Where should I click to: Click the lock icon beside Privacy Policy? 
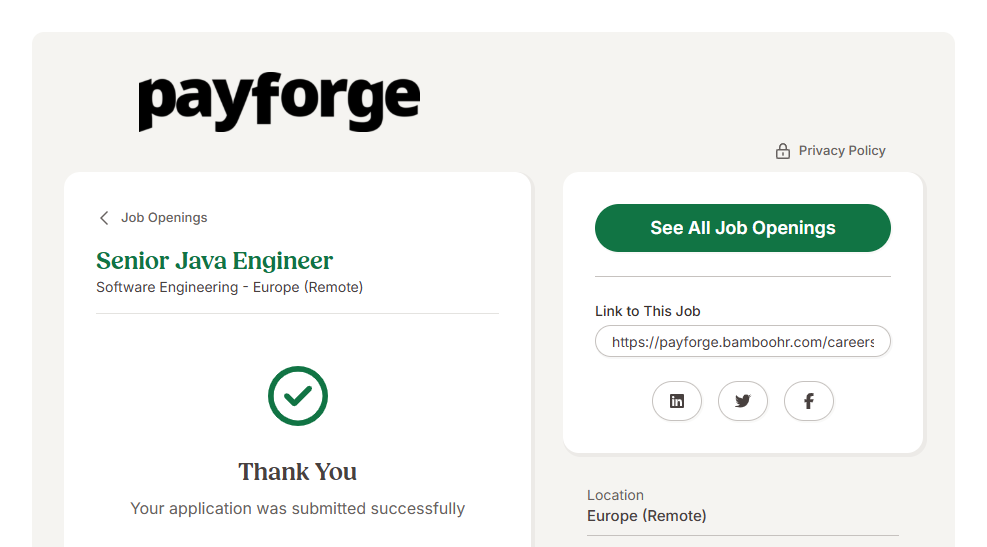click(783, 151)
